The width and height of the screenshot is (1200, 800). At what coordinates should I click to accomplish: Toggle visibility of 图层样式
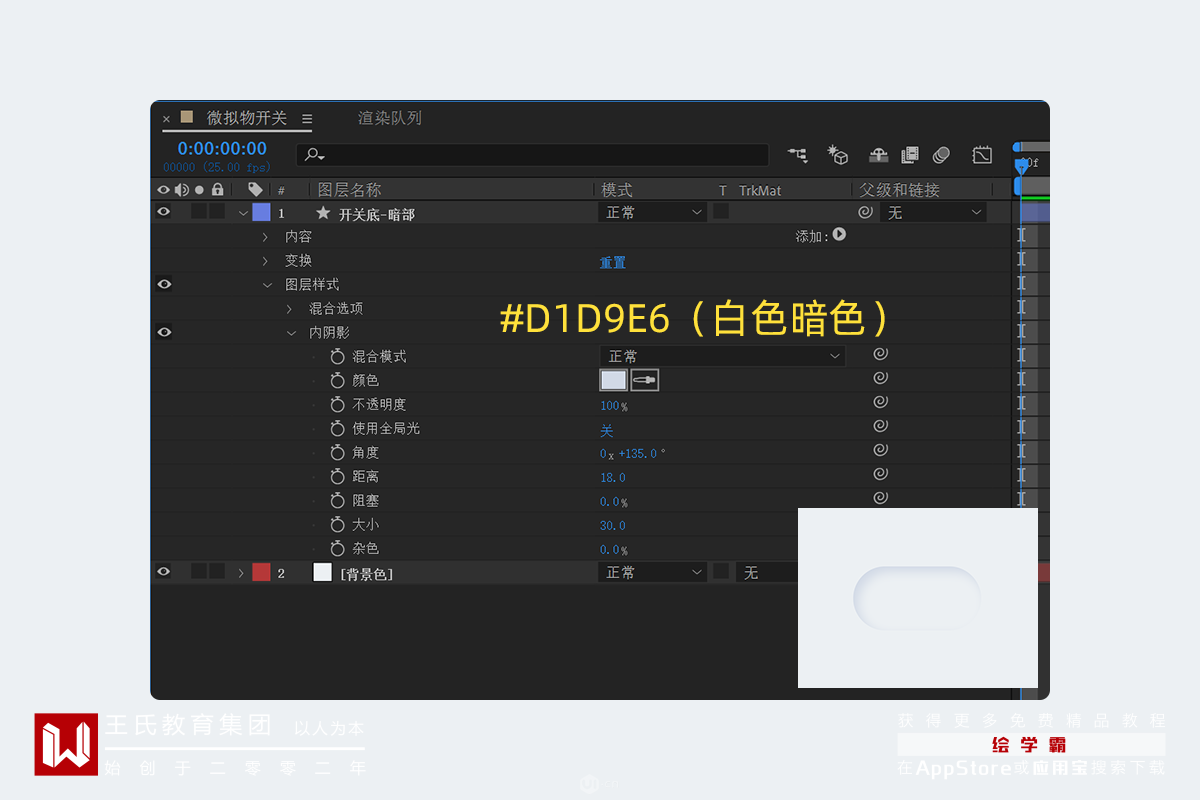pyautogui.click(x=164, y=284)
